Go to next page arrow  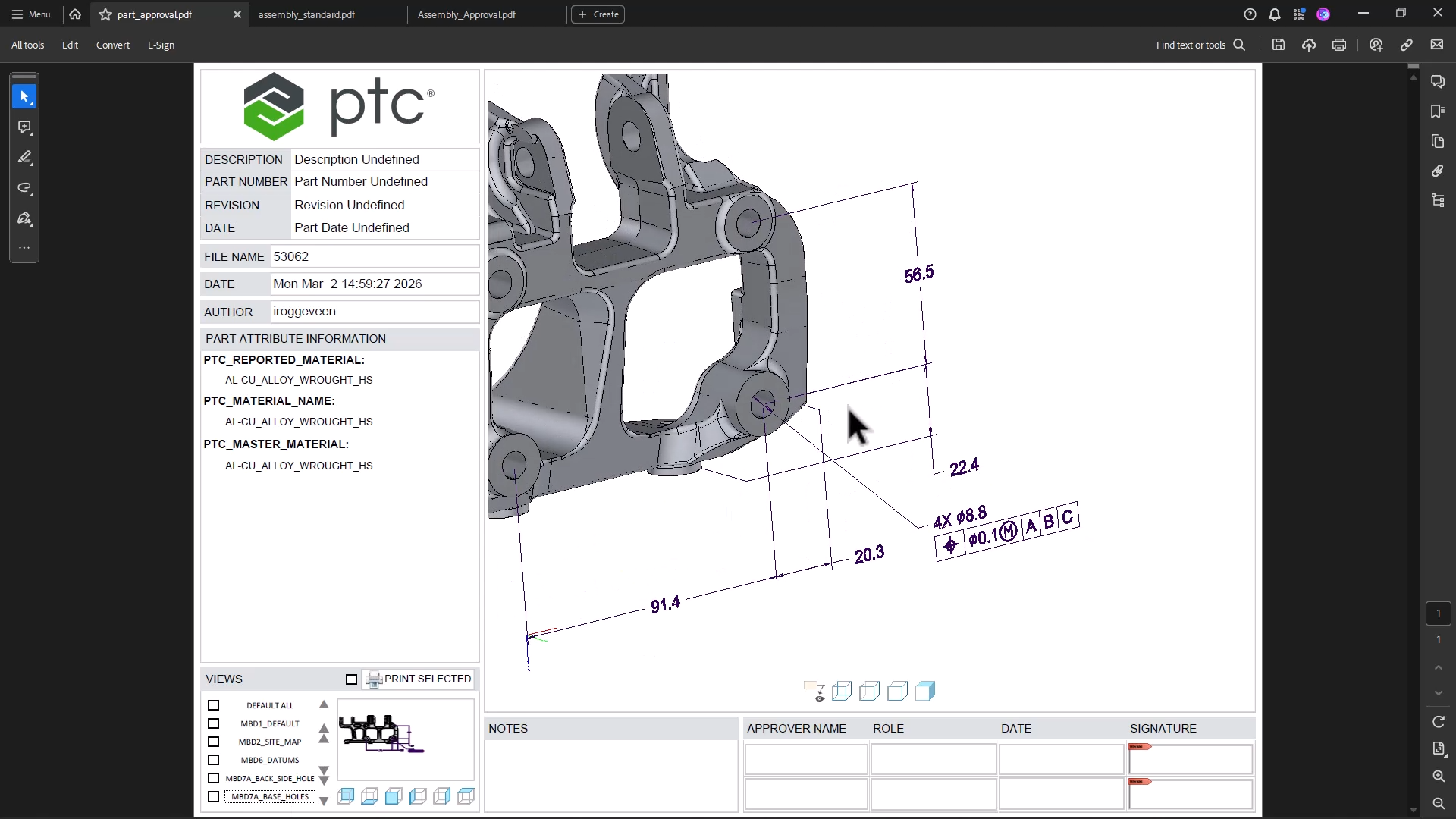click(x=1439, y=693)
